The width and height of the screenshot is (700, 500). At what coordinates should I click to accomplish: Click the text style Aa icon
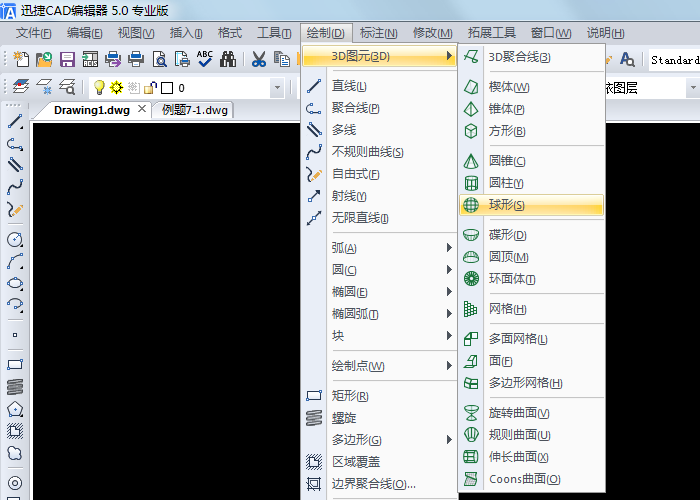(x=627, y=59)
